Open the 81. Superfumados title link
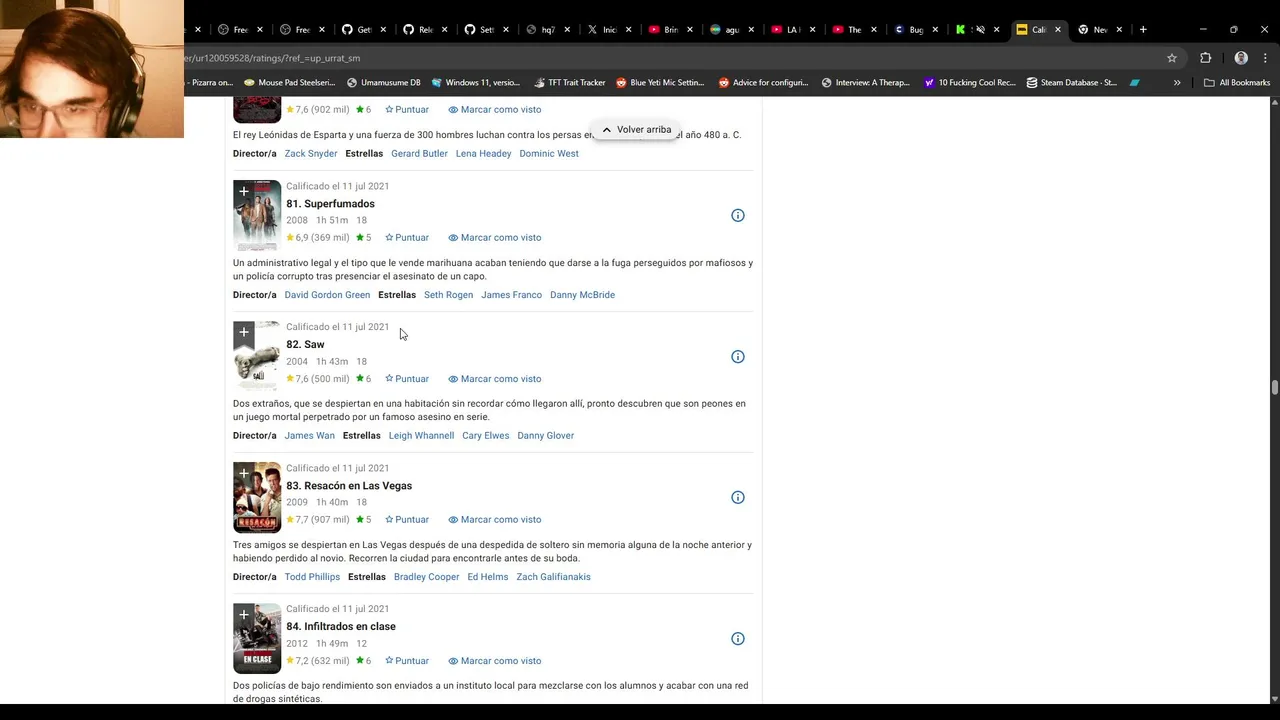The image size is (1280, 720). coord(330,204)
